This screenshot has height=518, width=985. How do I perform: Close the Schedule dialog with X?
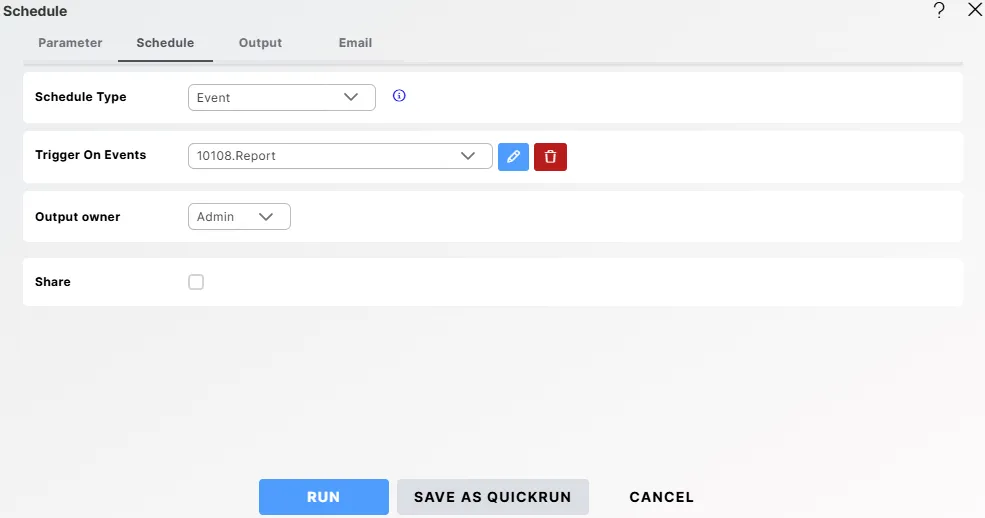pyautogui.click(x=975, y=10)
